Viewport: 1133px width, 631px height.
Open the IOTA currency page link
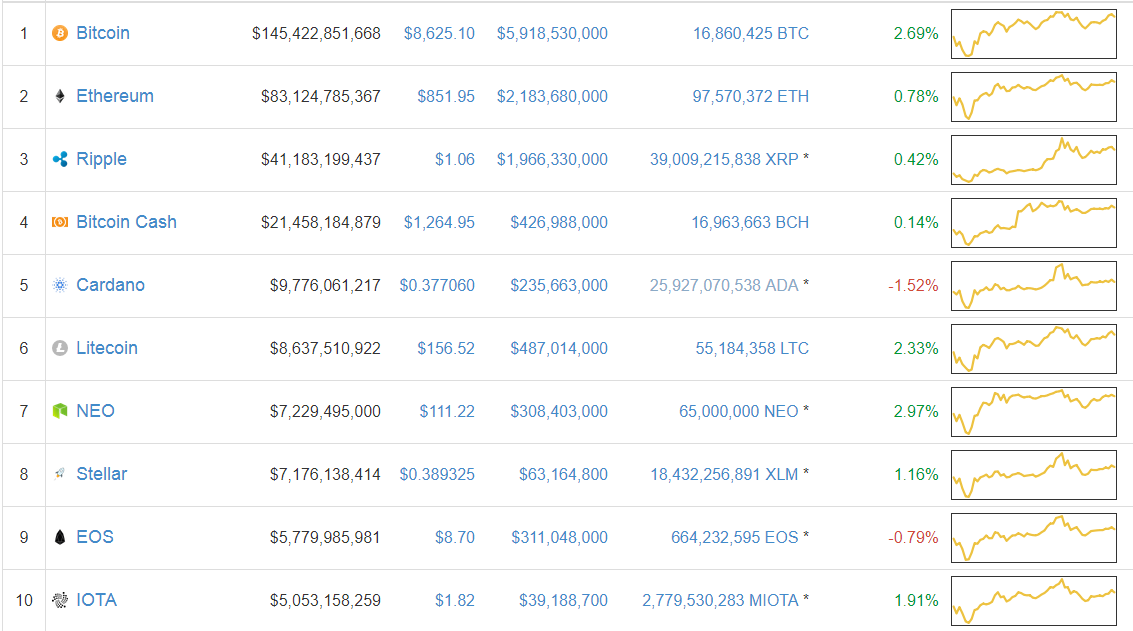[x=96, y=599]
